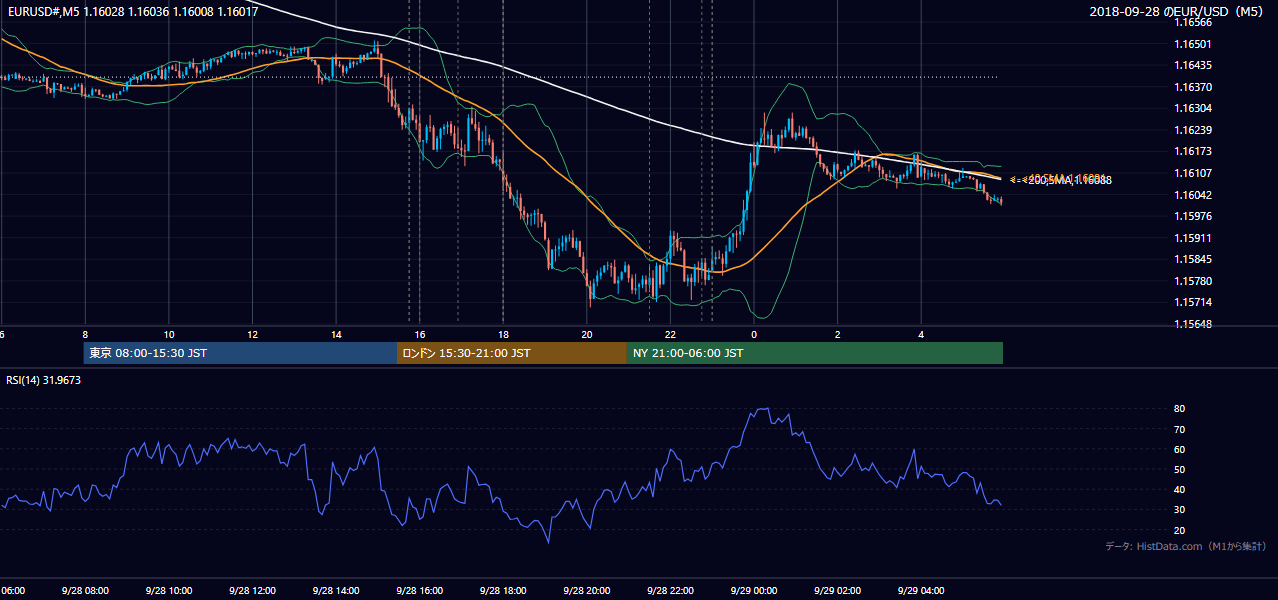1278x600 pixels.
Task: Select the ロンドン 15:30-21:00 JST session bar
Action: tap(512, 353)
